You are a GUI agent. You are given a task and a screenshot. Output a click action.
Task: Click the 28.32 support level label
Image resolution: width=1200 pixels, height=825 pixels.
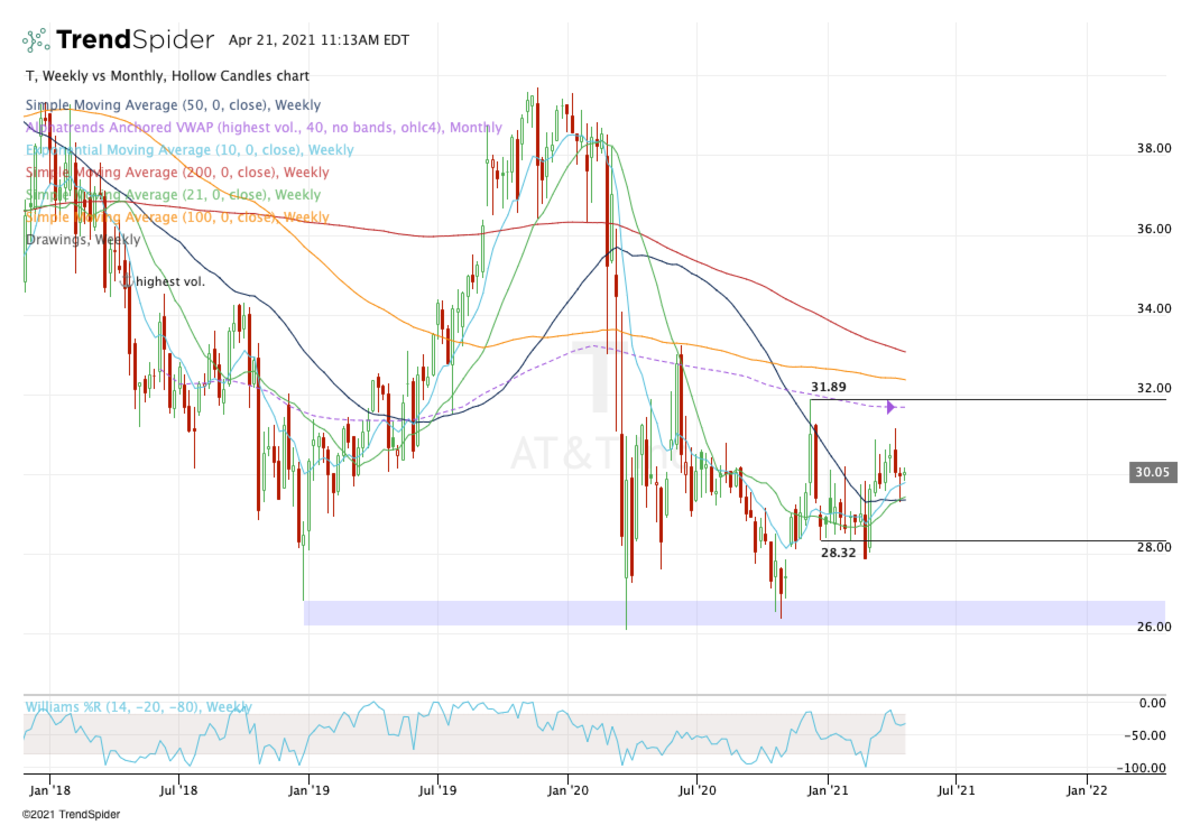pyautogui.click(x=837, y=552)
